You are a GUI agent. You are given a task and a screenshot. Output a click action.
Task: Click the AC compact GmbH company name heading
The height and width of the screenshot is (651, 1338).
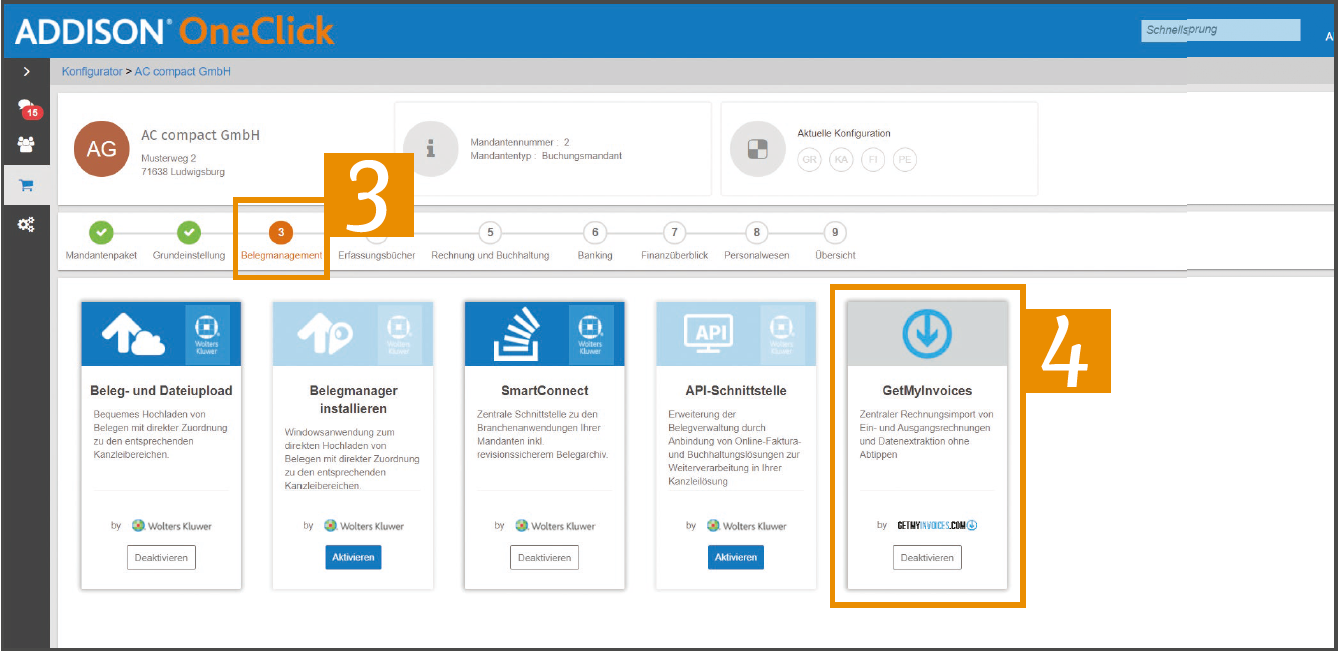[201, 135]
